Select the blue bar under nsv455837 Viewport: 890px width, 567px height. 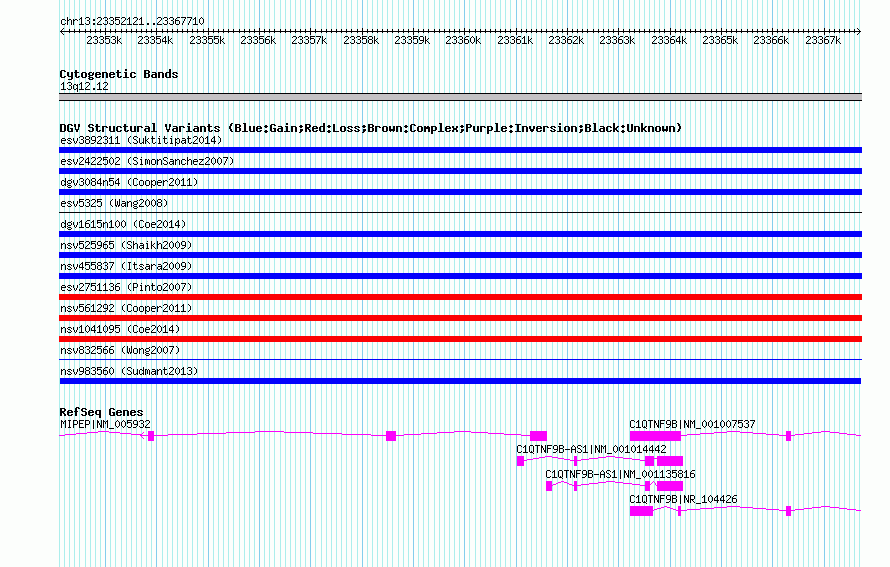click(x=460, y=276)
